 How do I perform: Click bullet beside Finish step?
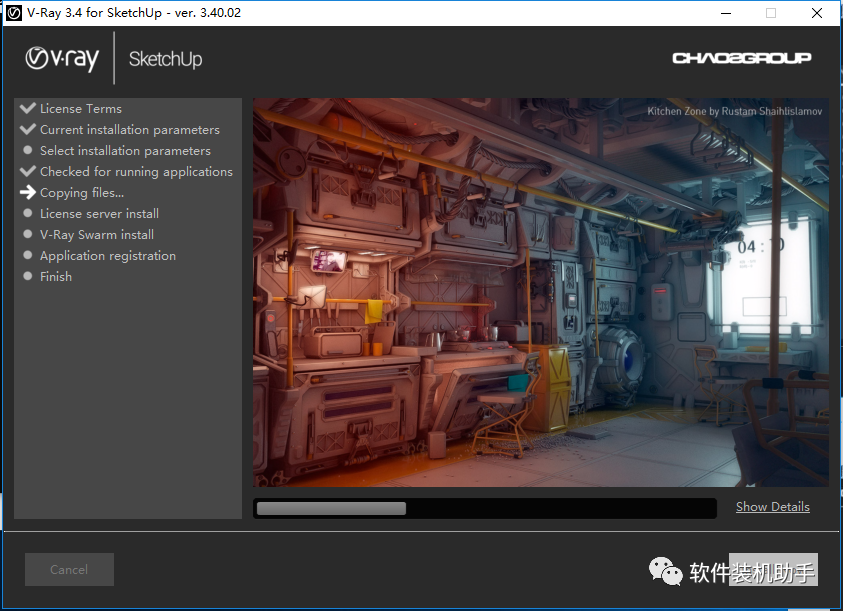(28, 276)
